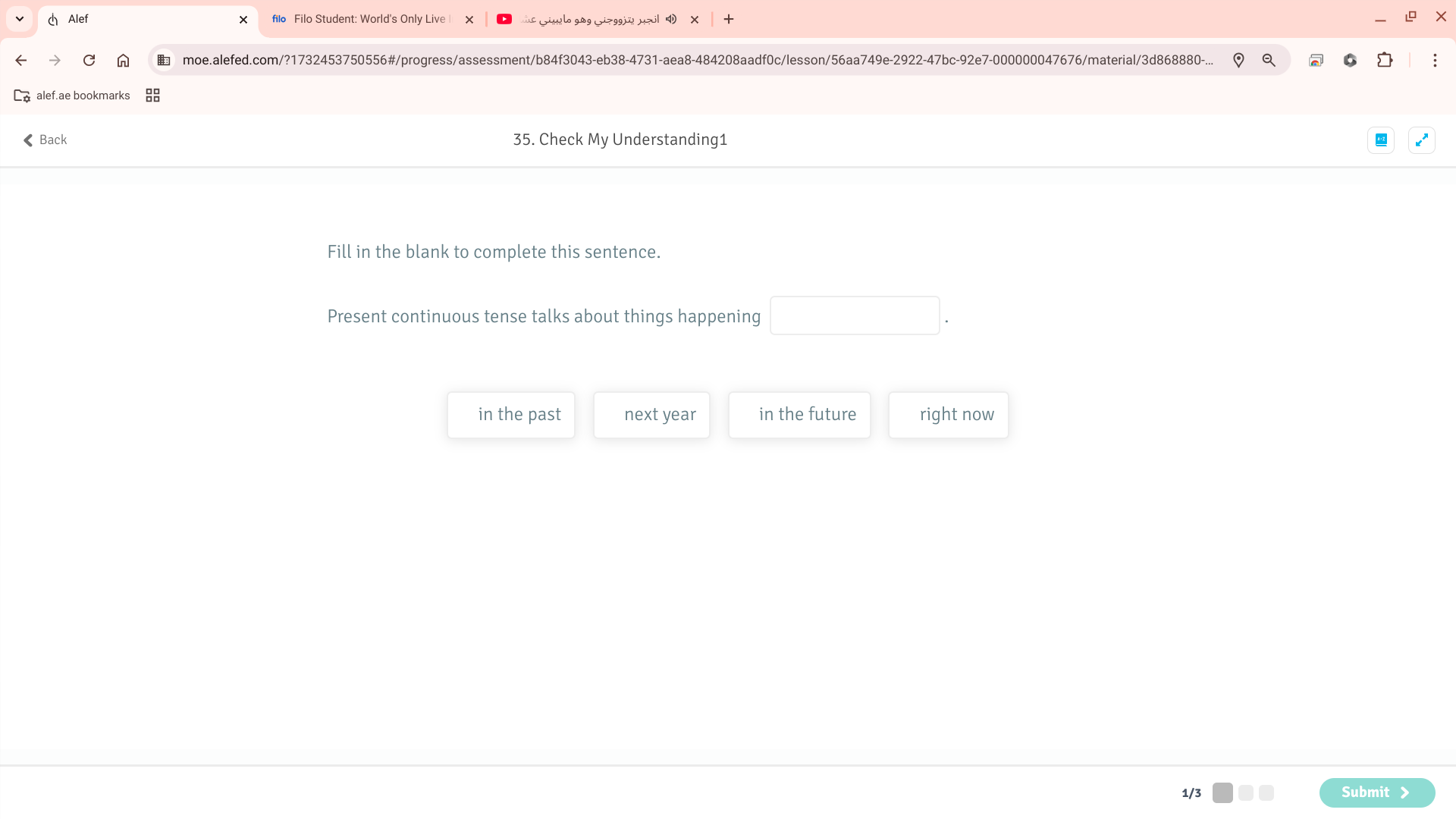Screen dimensions: 1456x819
Task: Toggle fullscreen expand icon
Action: click(x=1422, y=140)
